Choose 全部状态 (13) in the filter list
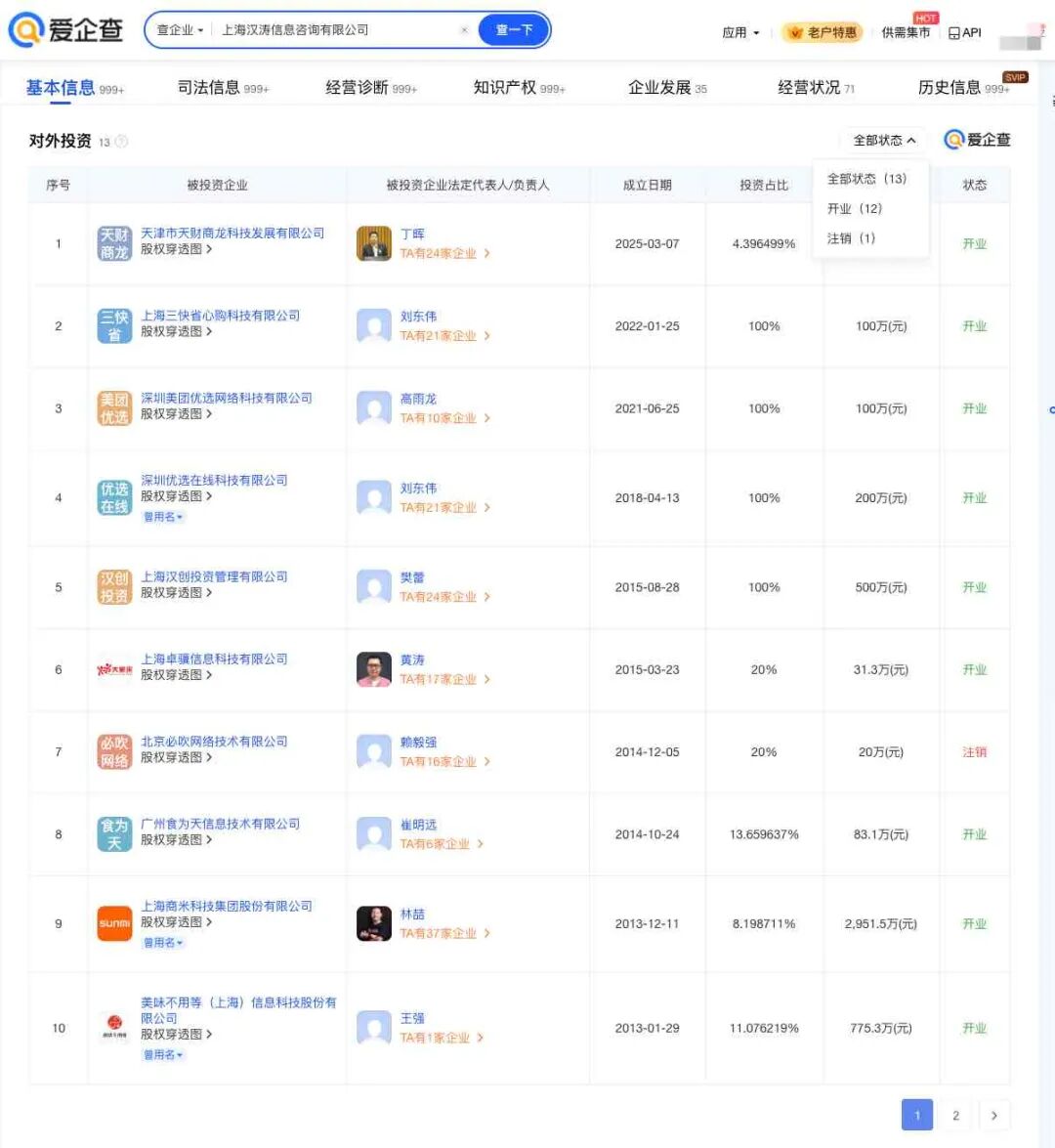1055x1148 pixels. (866, 179)
